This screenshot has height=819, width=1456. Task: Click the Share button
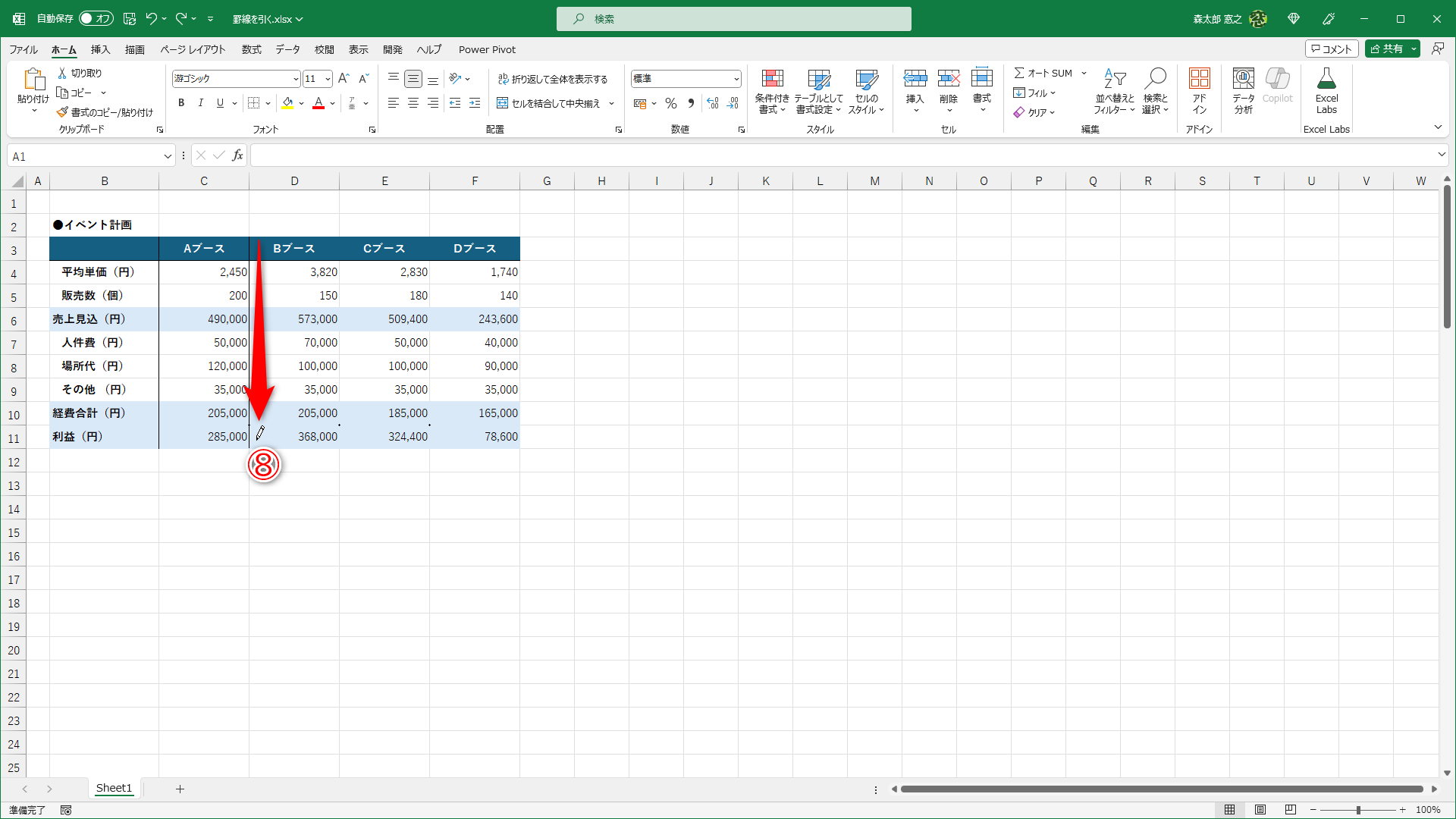point(1386,49)
